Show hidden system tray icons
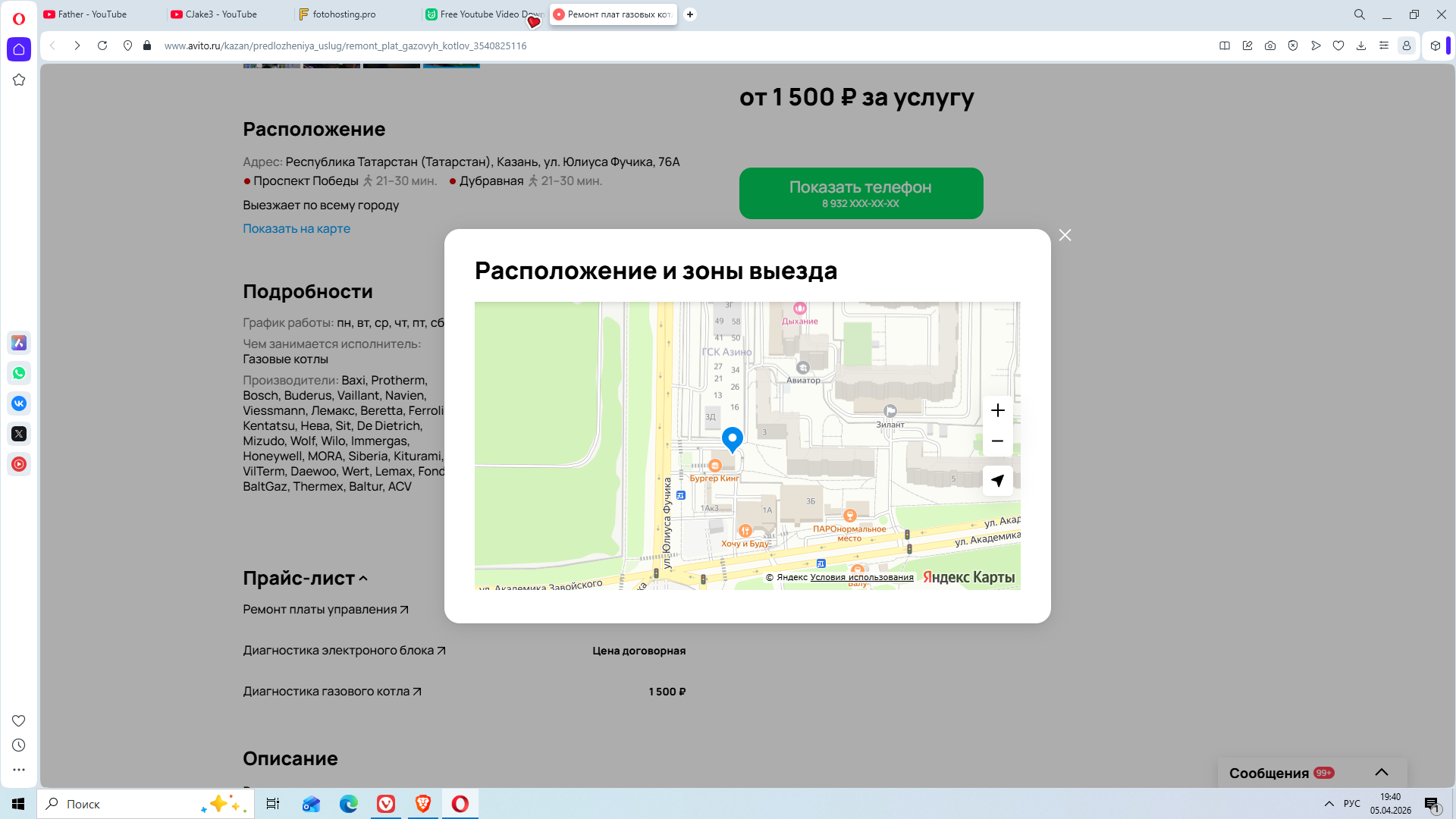1456x819 pixels. pos(1329,804)
